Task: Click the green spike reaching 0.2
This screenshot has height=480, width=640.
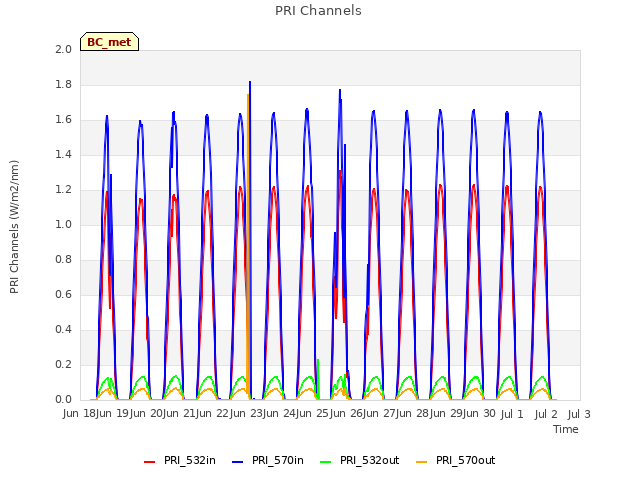Action: tap(318, 378)
